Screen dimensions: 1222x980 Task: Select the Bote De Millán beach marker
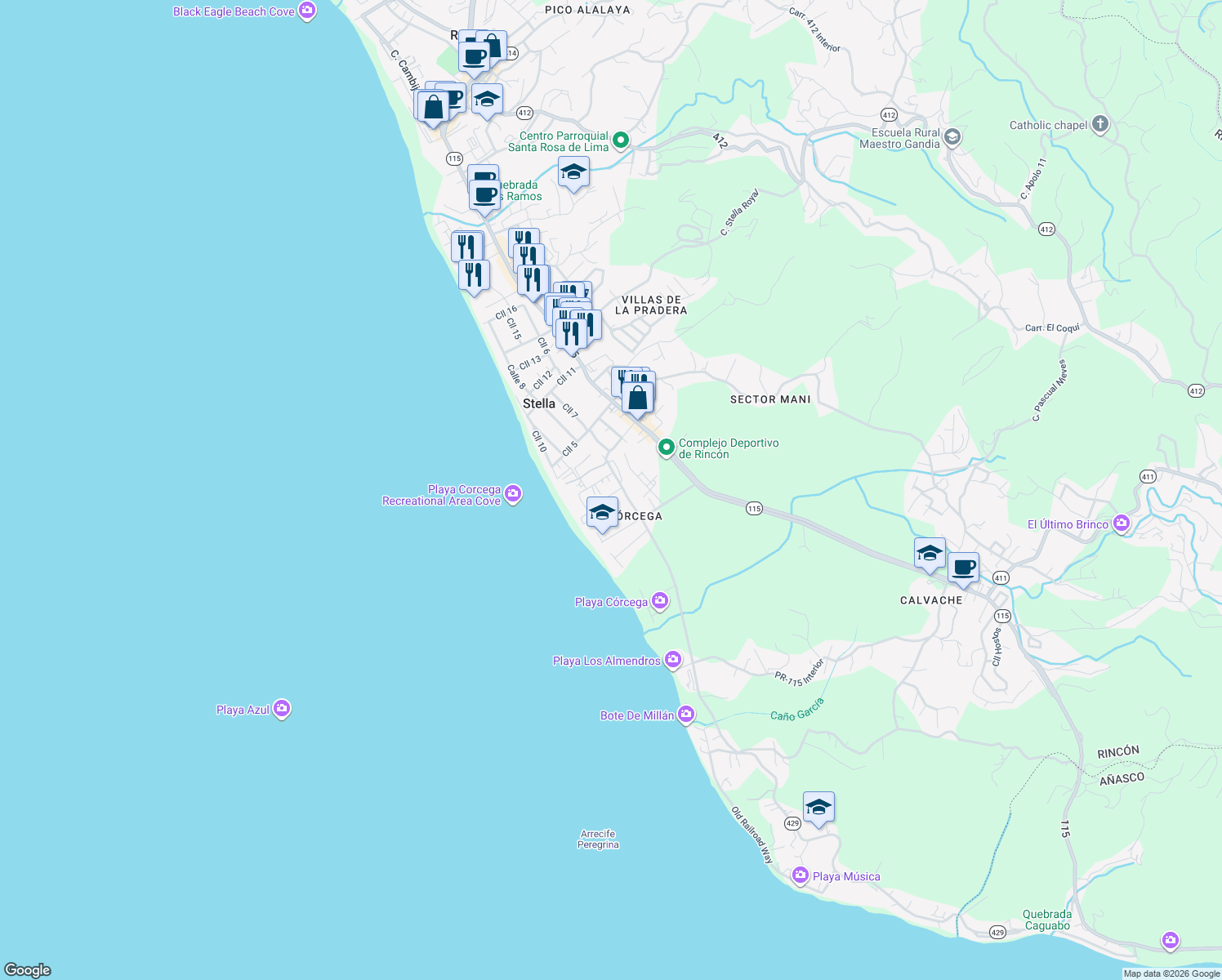686,714
